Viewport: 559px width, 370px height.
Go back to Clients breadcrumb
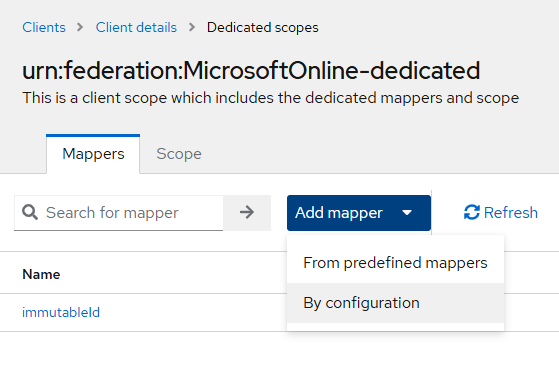44,27
